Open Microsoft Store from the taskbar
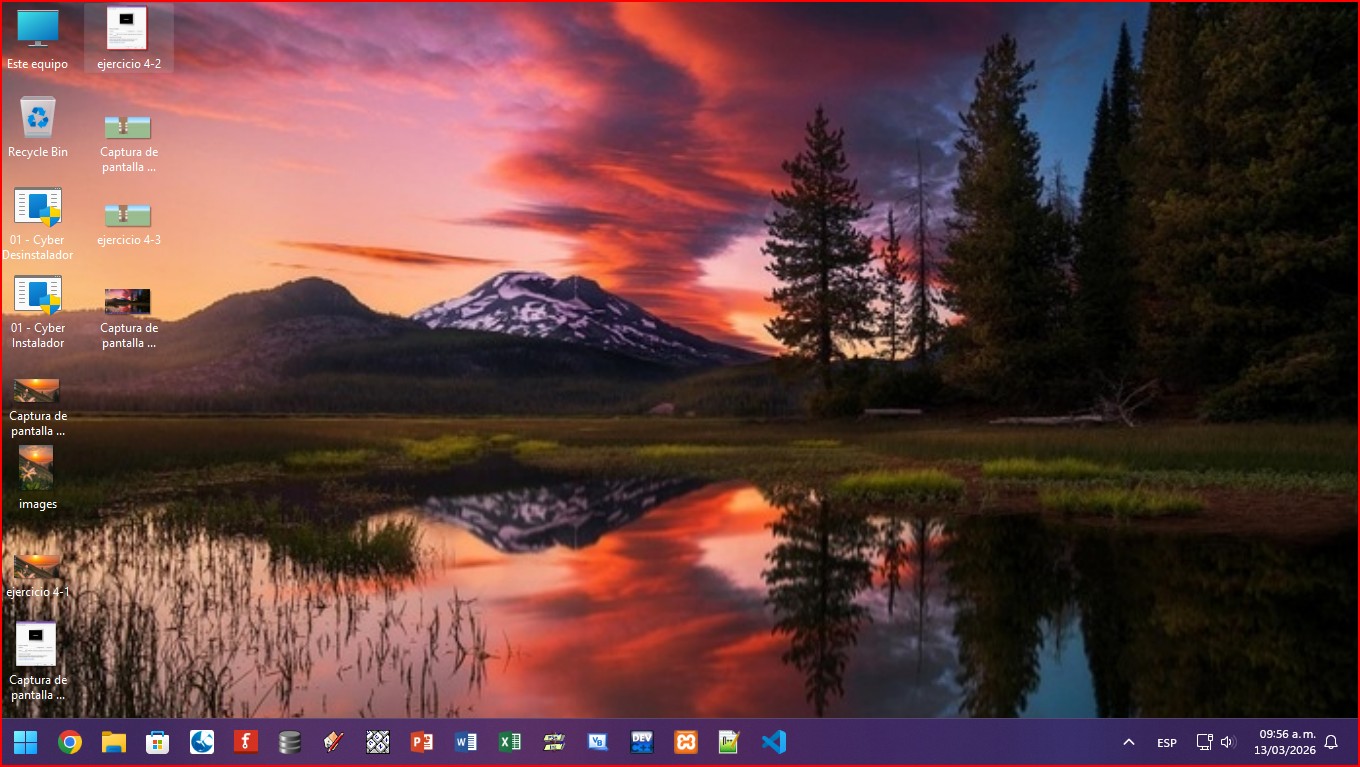Image resolution: width=1360 pixels, height=767 pixels. click(158, 742)
